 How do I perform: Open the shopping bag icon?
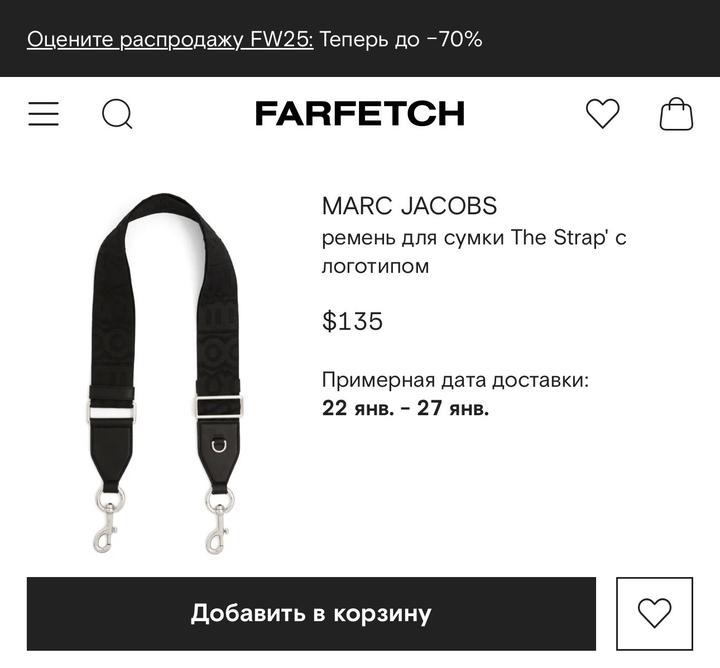point(676,113)
